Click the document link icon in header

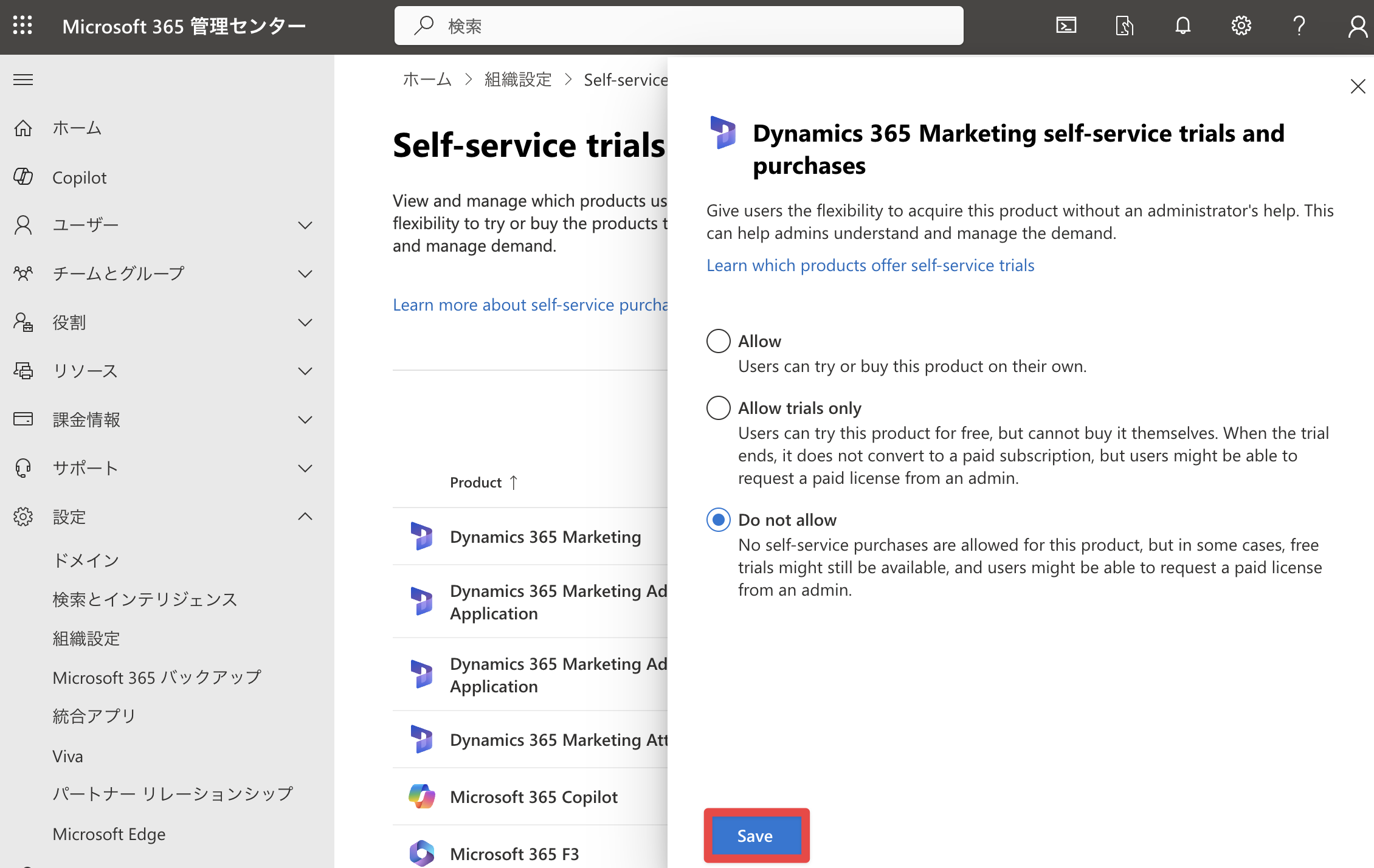tap(1124, 26)
